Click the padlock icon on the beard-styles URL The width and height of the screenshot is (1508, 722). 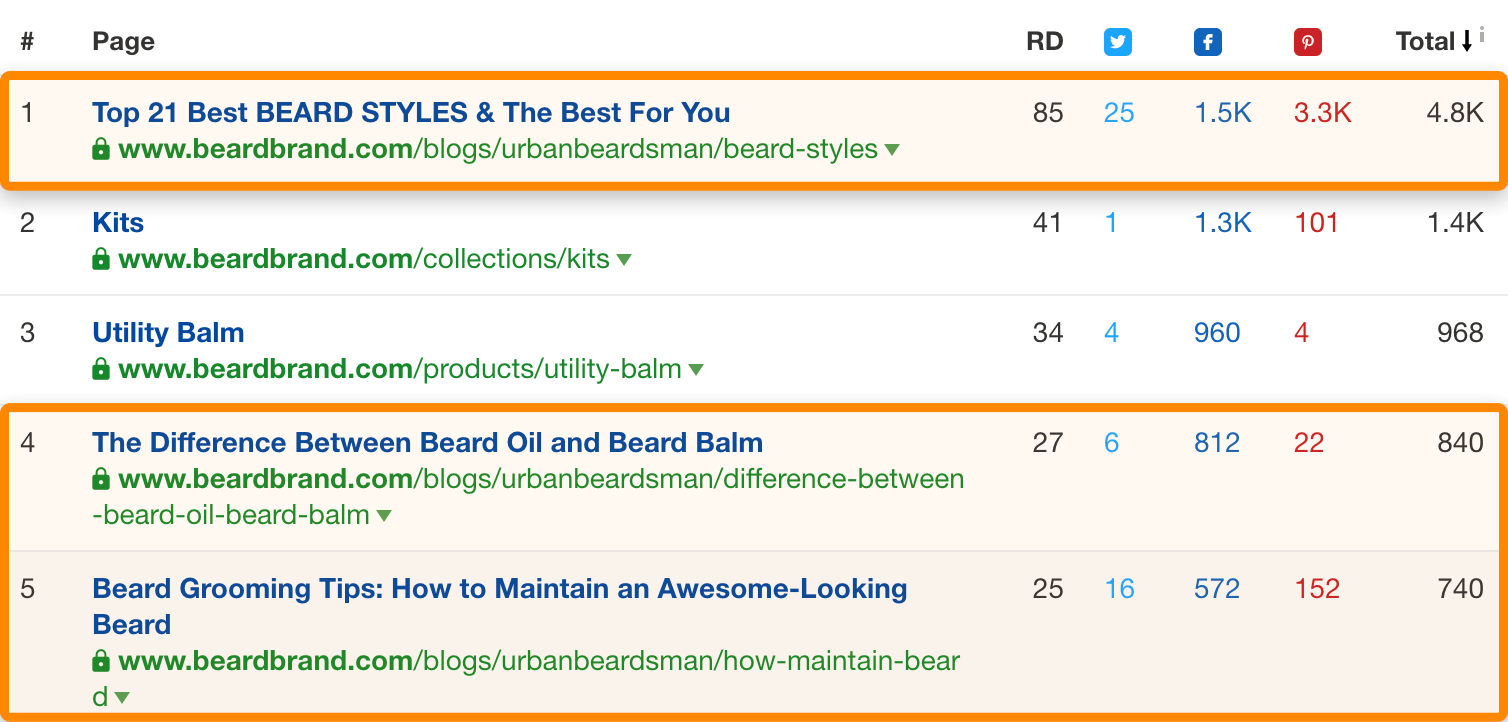point(100,148)
